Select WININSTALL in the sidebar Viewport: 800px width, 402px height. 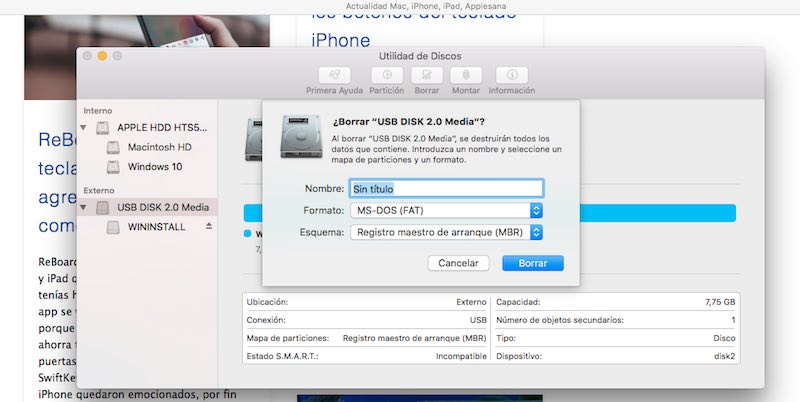pos(157,227)
